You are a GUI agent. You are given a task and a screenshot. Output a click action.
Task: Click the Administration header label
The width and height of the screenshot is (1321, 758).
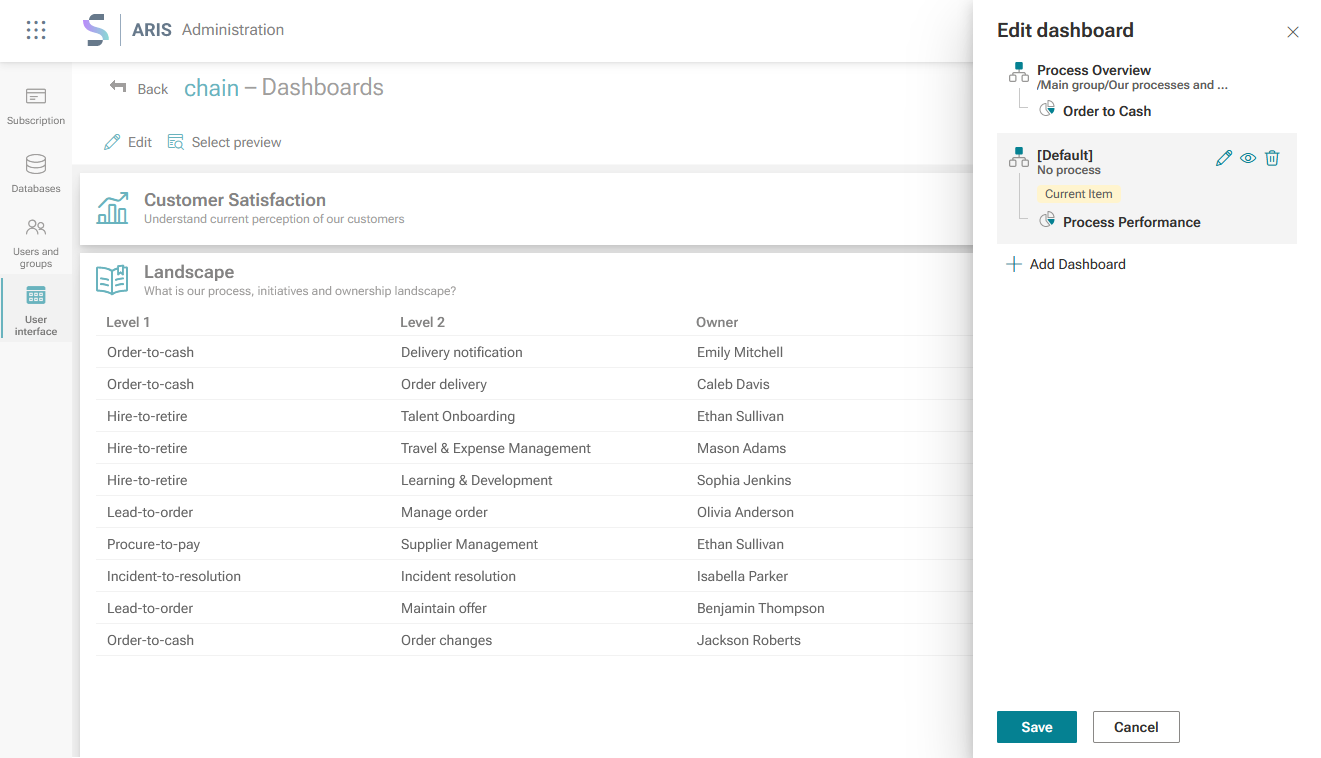[233, 30]
